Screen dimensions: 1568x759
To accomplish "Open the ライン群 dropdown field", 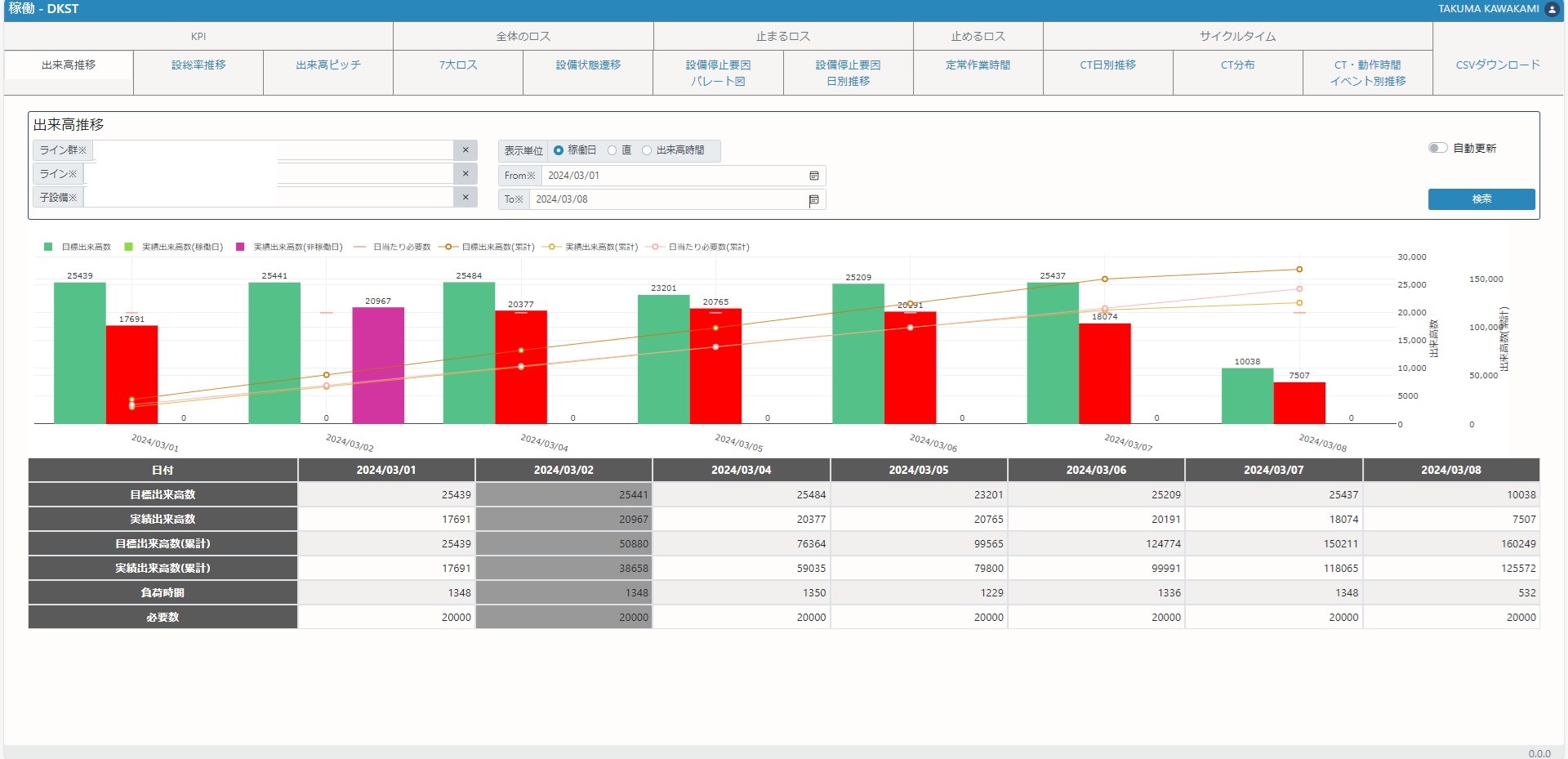I will 273,150.
